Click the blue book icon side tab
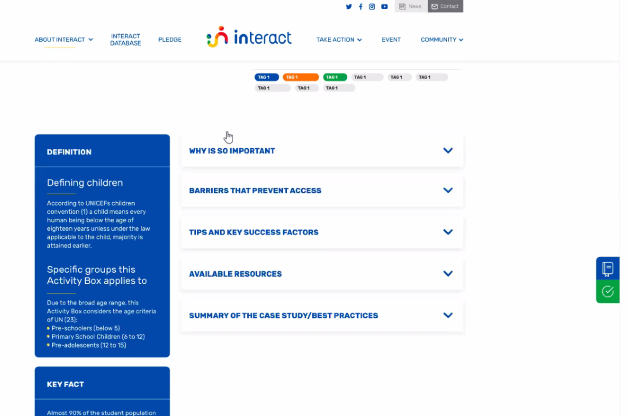 [607, 269]
